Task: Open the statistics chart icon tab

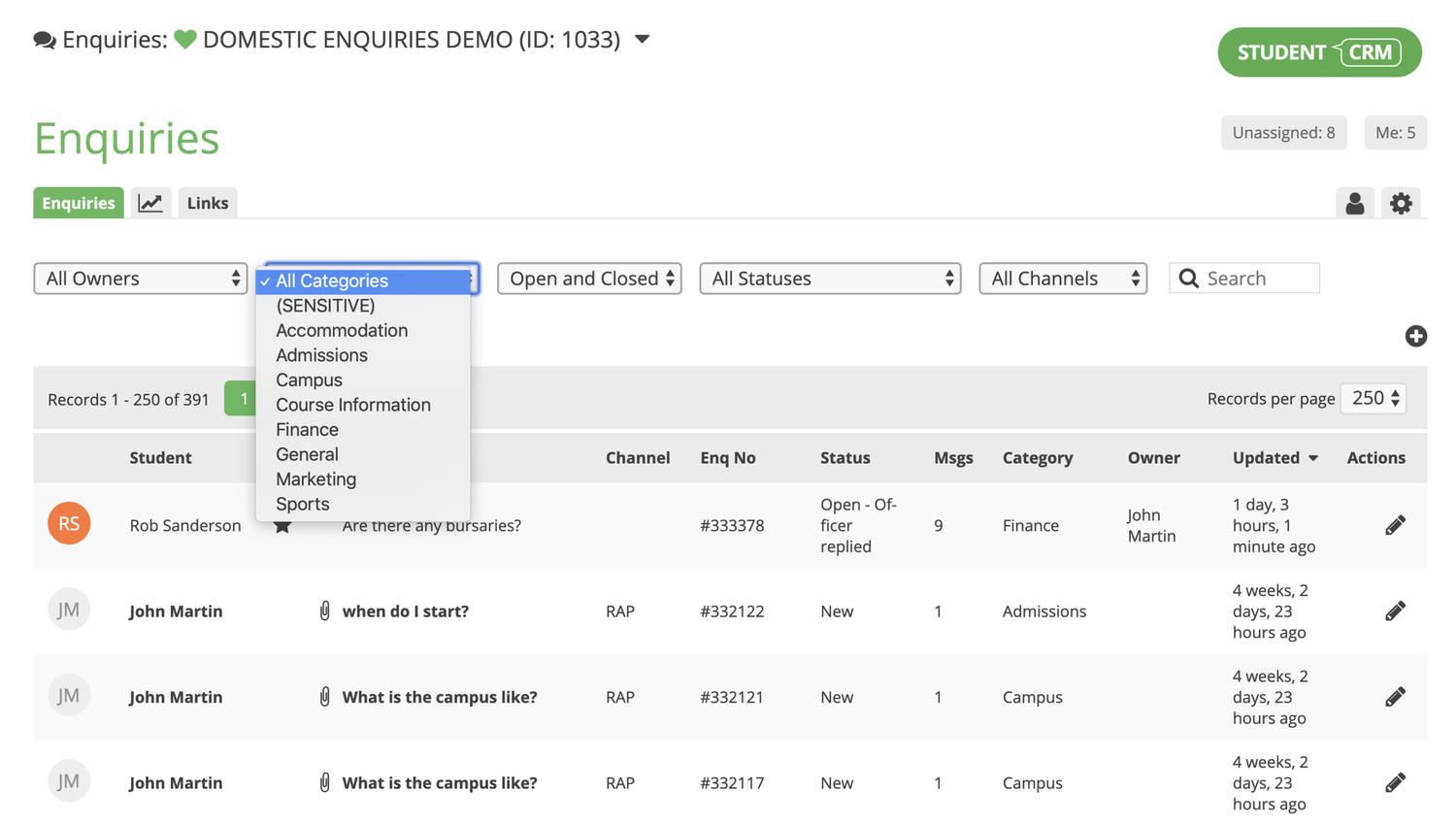Action: point(150,203)
